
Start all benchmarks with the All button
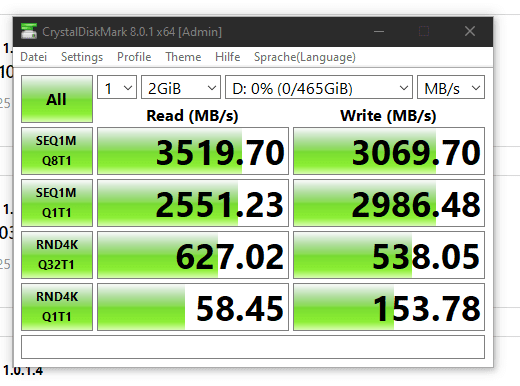click(x=57, y=99)
